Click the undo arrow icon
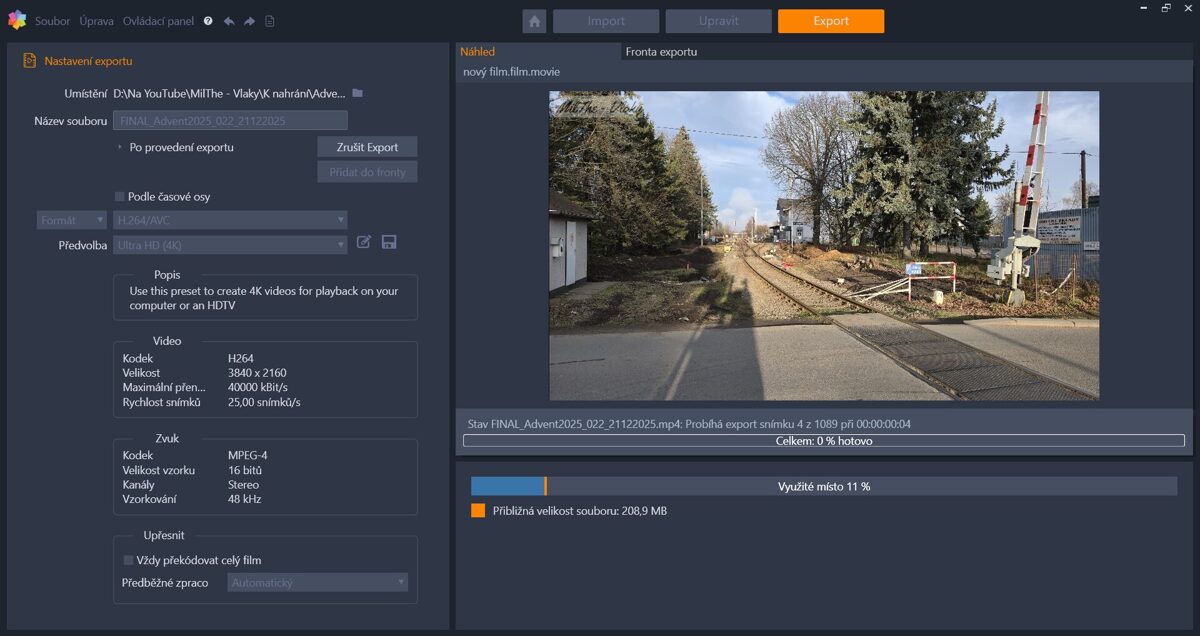The image size is (1200, 636). pos(229,21)
